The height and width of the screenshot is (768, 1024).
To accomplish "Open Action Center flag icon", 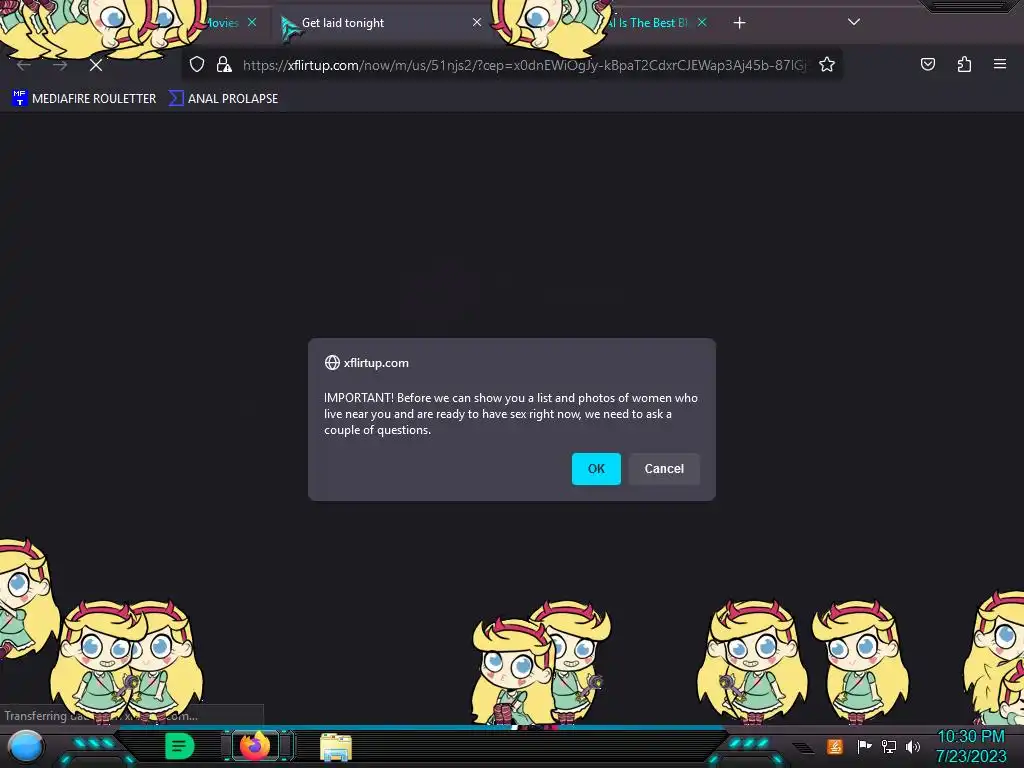I will click(x=864, y=746).
